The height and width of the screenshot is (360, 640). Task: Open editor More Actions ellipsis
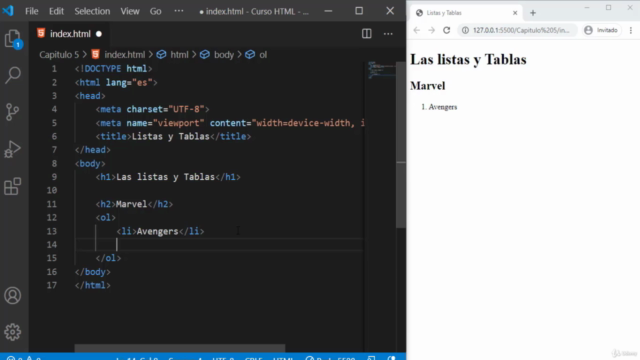388,34
